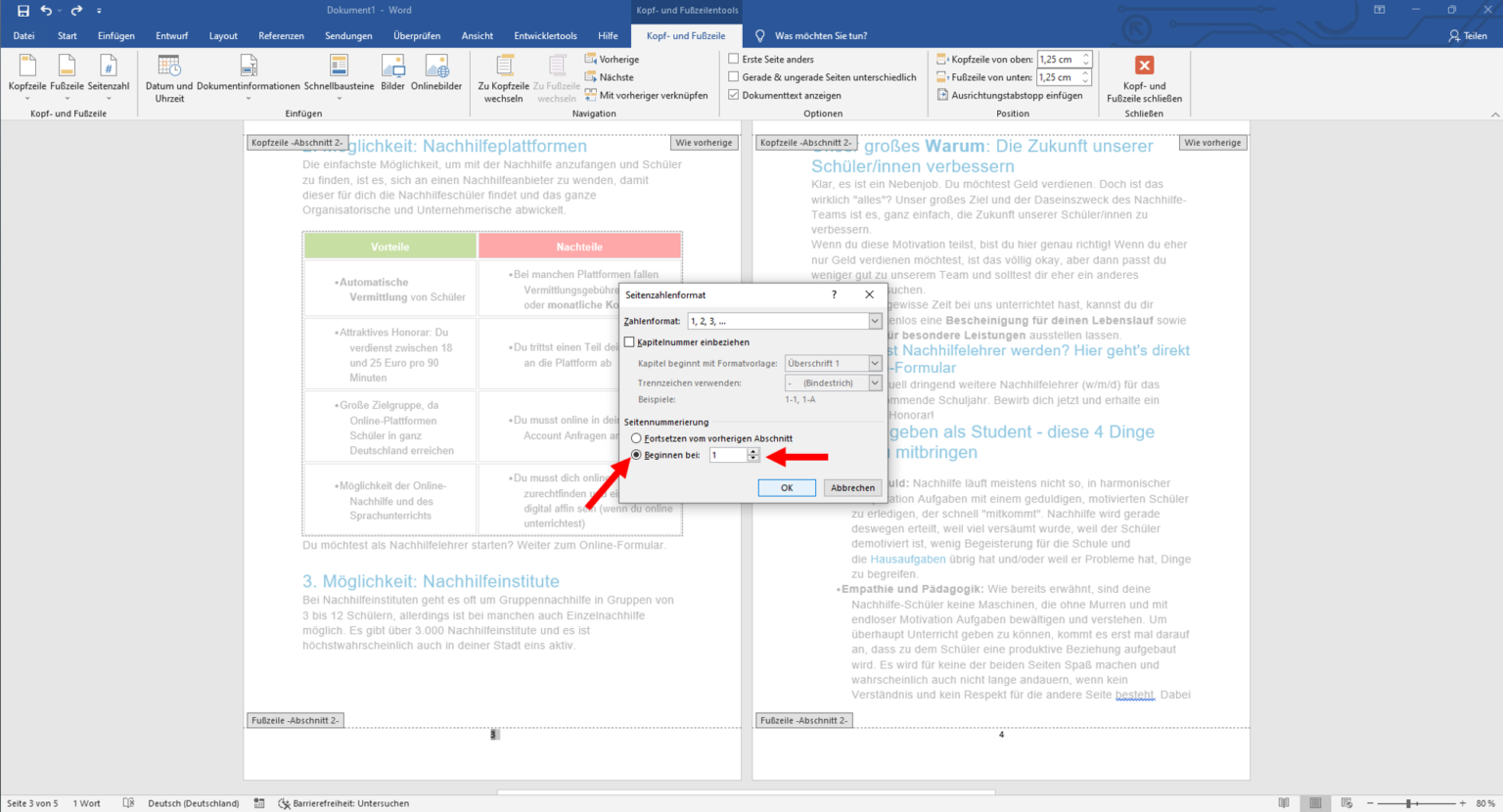Open the Kopfzeile header menu
This screenshot has height=812, width=1503.
click(27, 76)
